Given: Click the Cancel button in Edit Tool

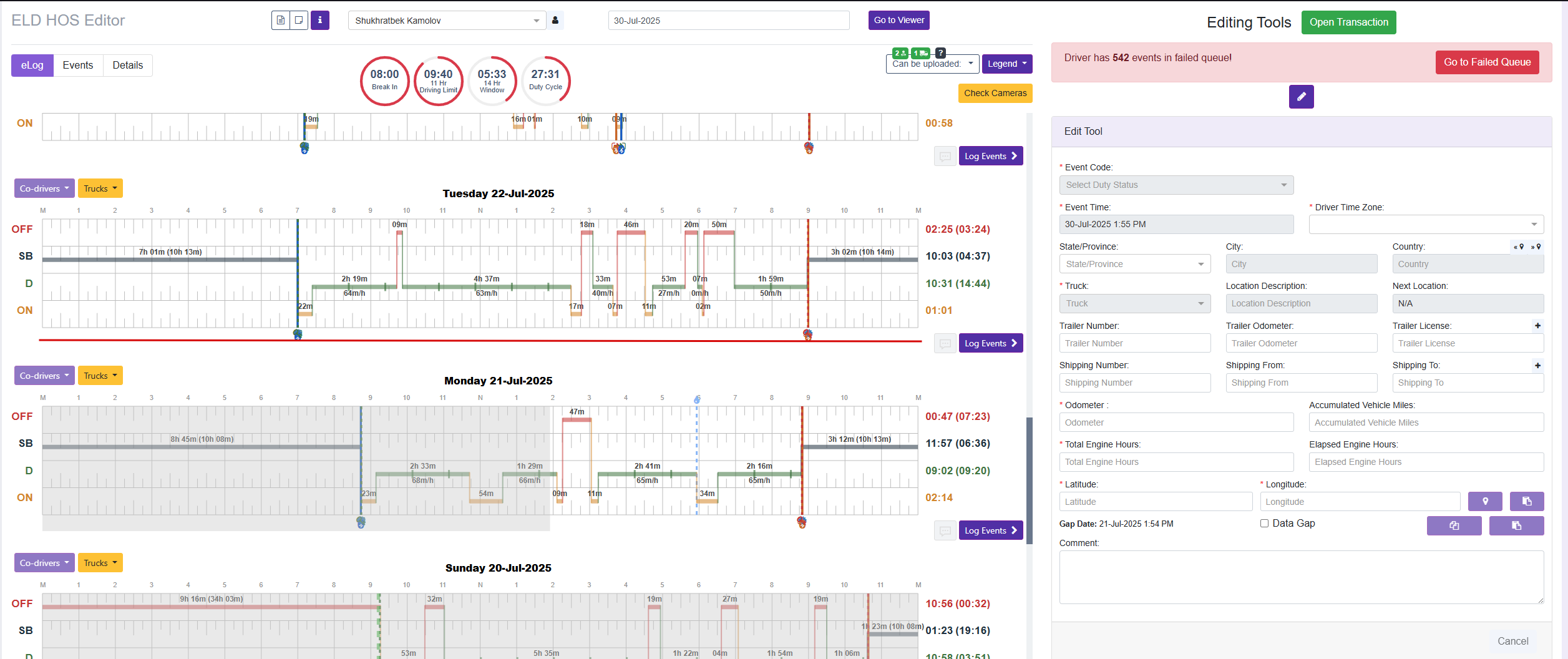Looking at the screenshot, I should coord(1513,641).
